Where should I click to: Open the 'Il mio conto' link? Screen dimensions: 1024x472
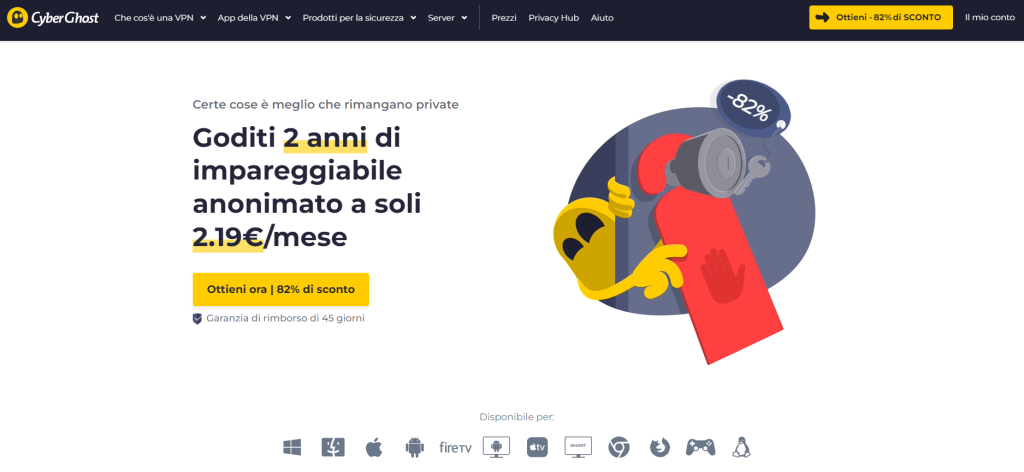pyautogui.click(x=989, y=18)
